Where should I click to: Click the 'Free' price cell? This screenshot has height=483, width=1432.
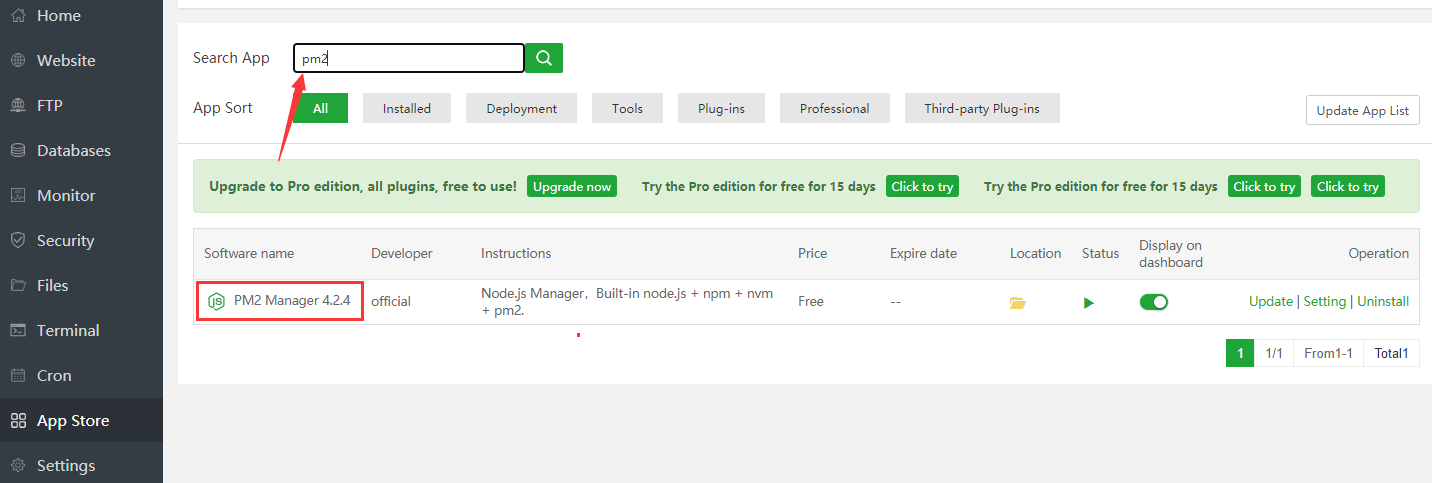pyautogui.click(x=811, y=301)
